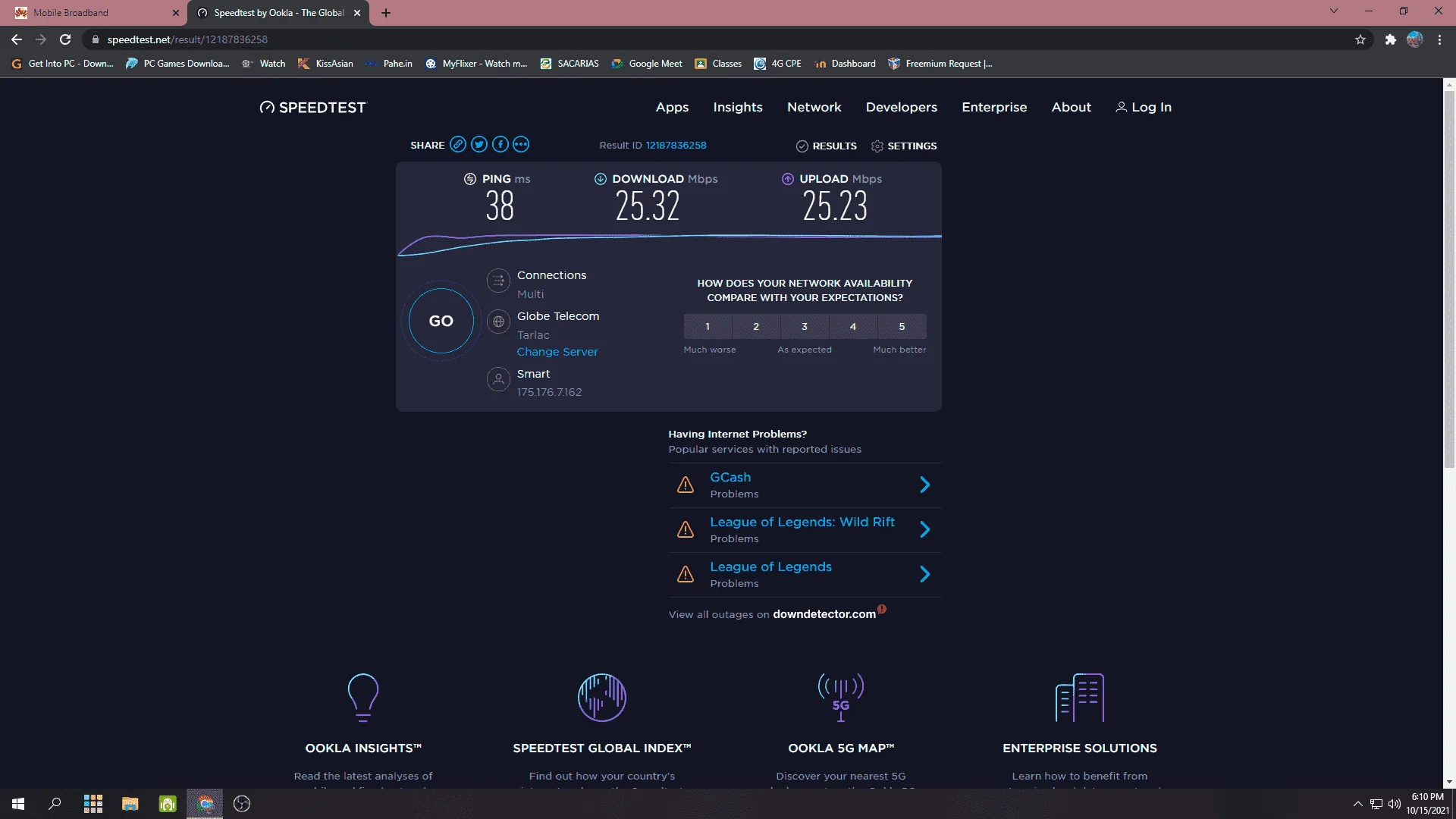
Task: Start test with GO button
Action: click(441, 321)
